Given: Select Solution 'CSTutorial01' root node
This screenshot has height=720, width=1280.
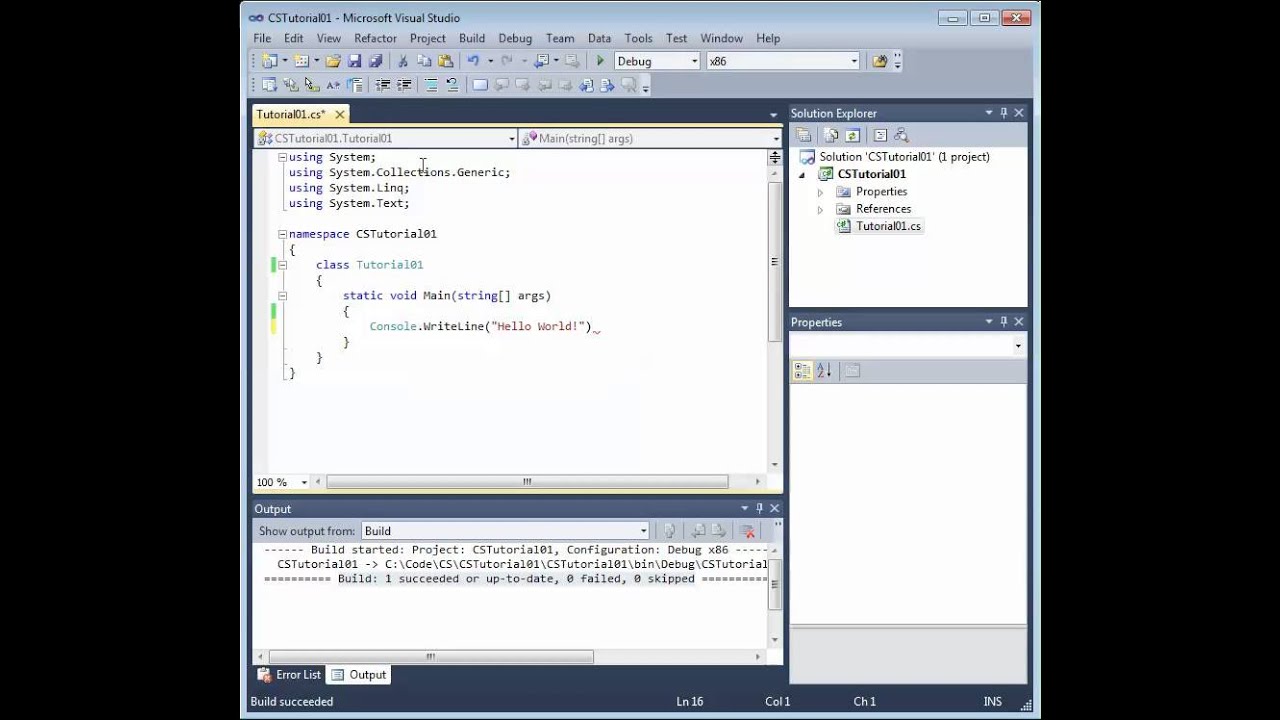Looking at the screenshot, I should (904, 157).
